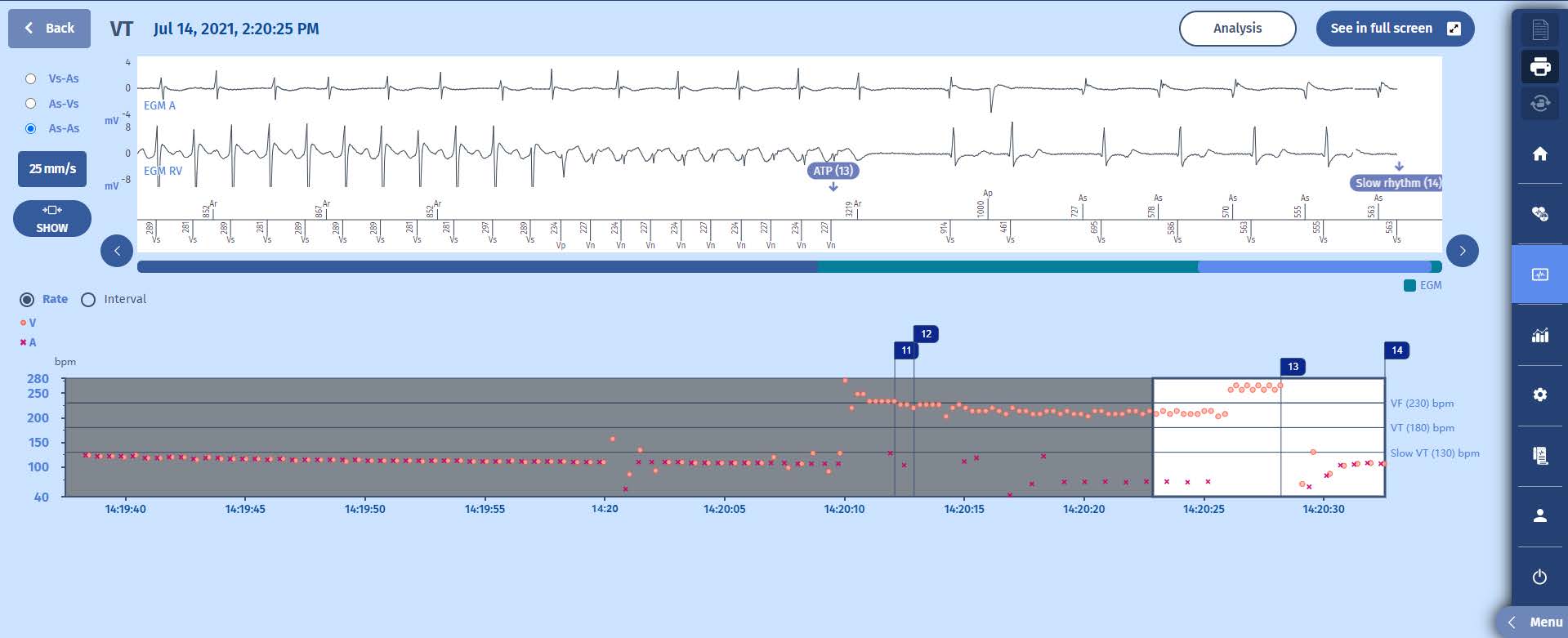Open the settings gear icon
The image size is (1568, 638).
pyautogui.click(x=1539, y=395)
